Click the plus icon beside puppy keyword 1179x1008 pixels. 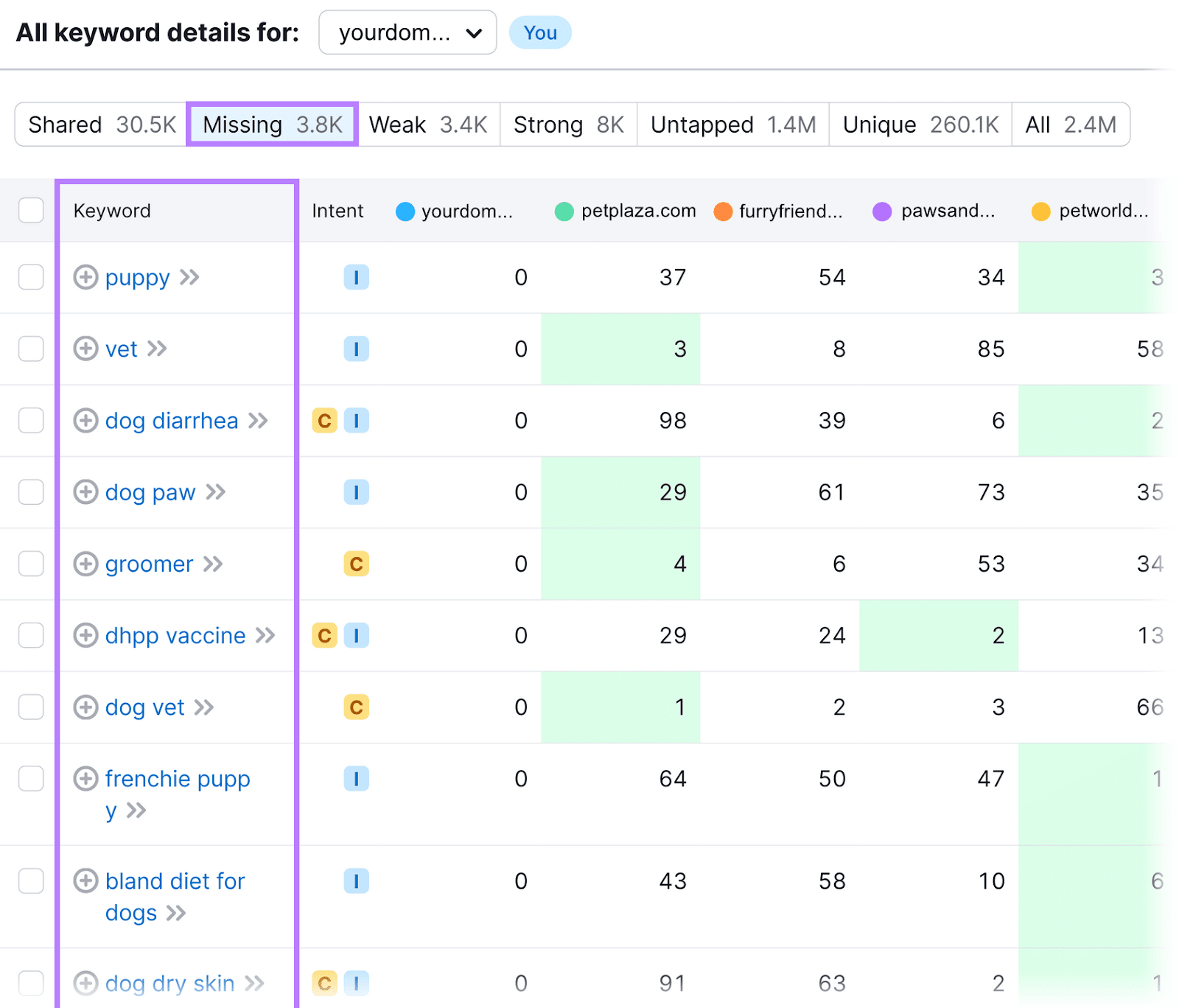[x=86, y=278]
